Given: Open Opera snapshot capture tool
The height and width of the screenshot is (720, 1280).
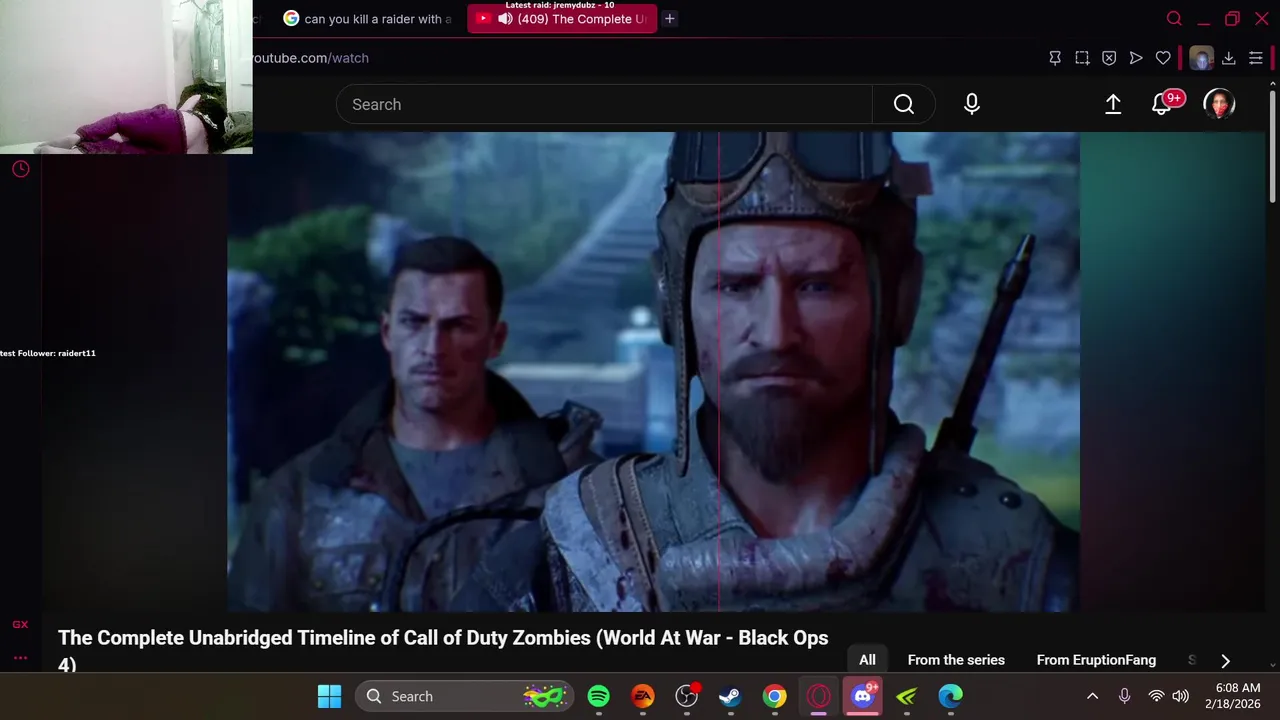Looking at the screenshot, I should coord(1082,58).
